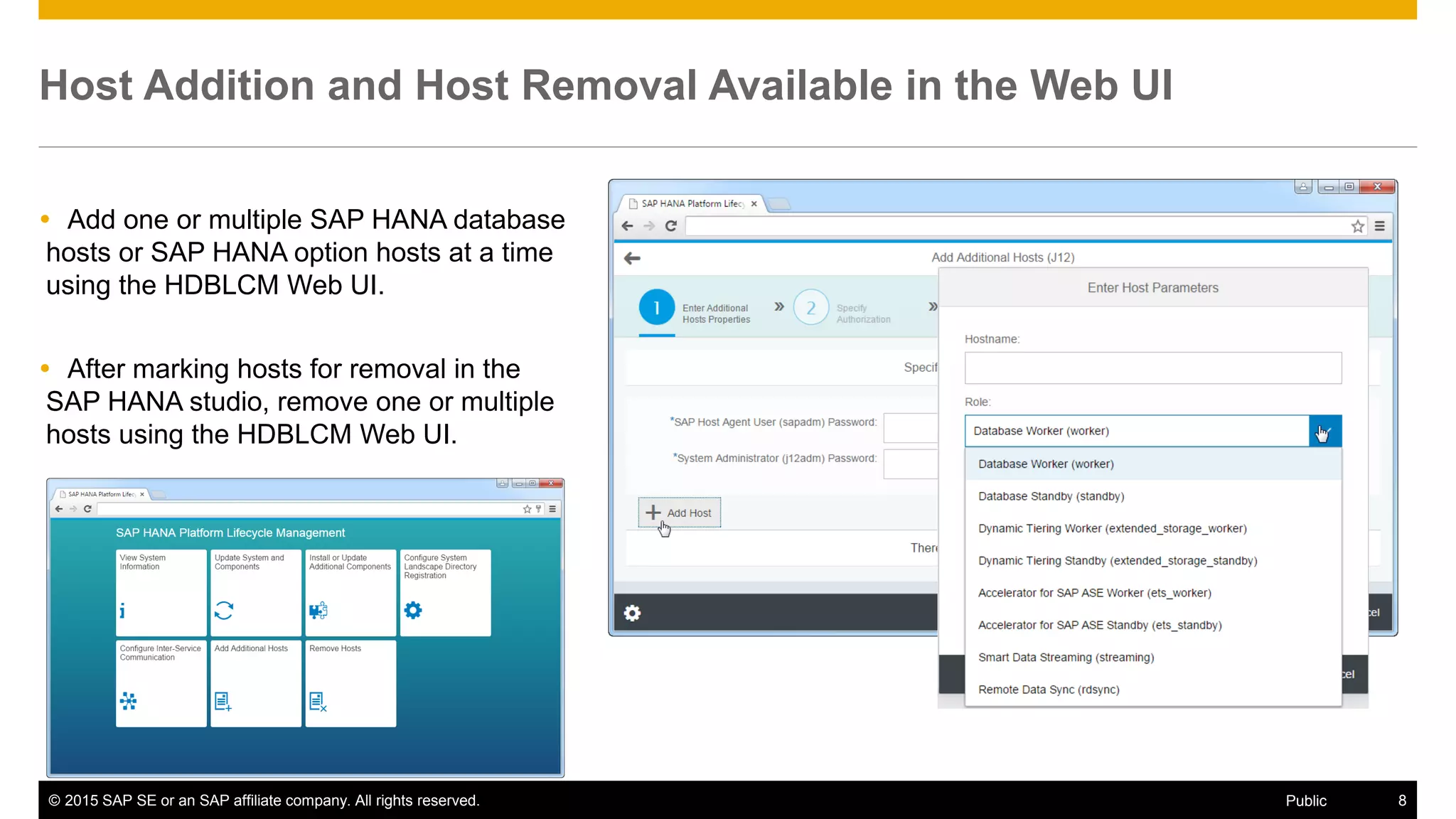Bookmark page with star in Add Hosts browser
1456x819 pixels.
(x=1358, y=226)
